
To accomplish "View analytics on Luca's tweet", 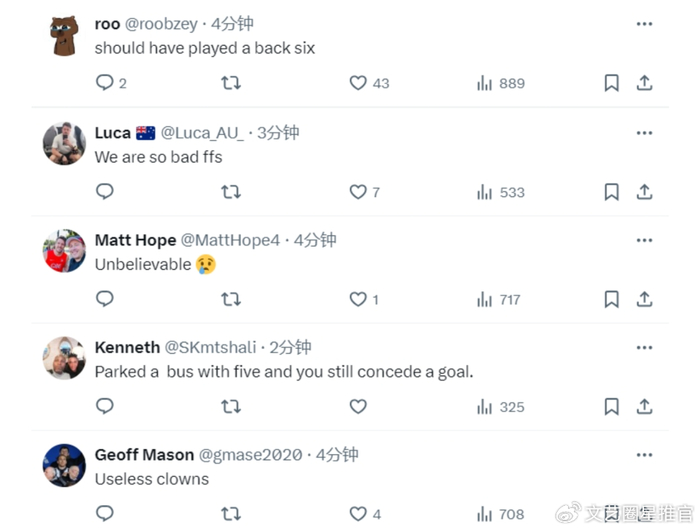I will coord(485,191).
